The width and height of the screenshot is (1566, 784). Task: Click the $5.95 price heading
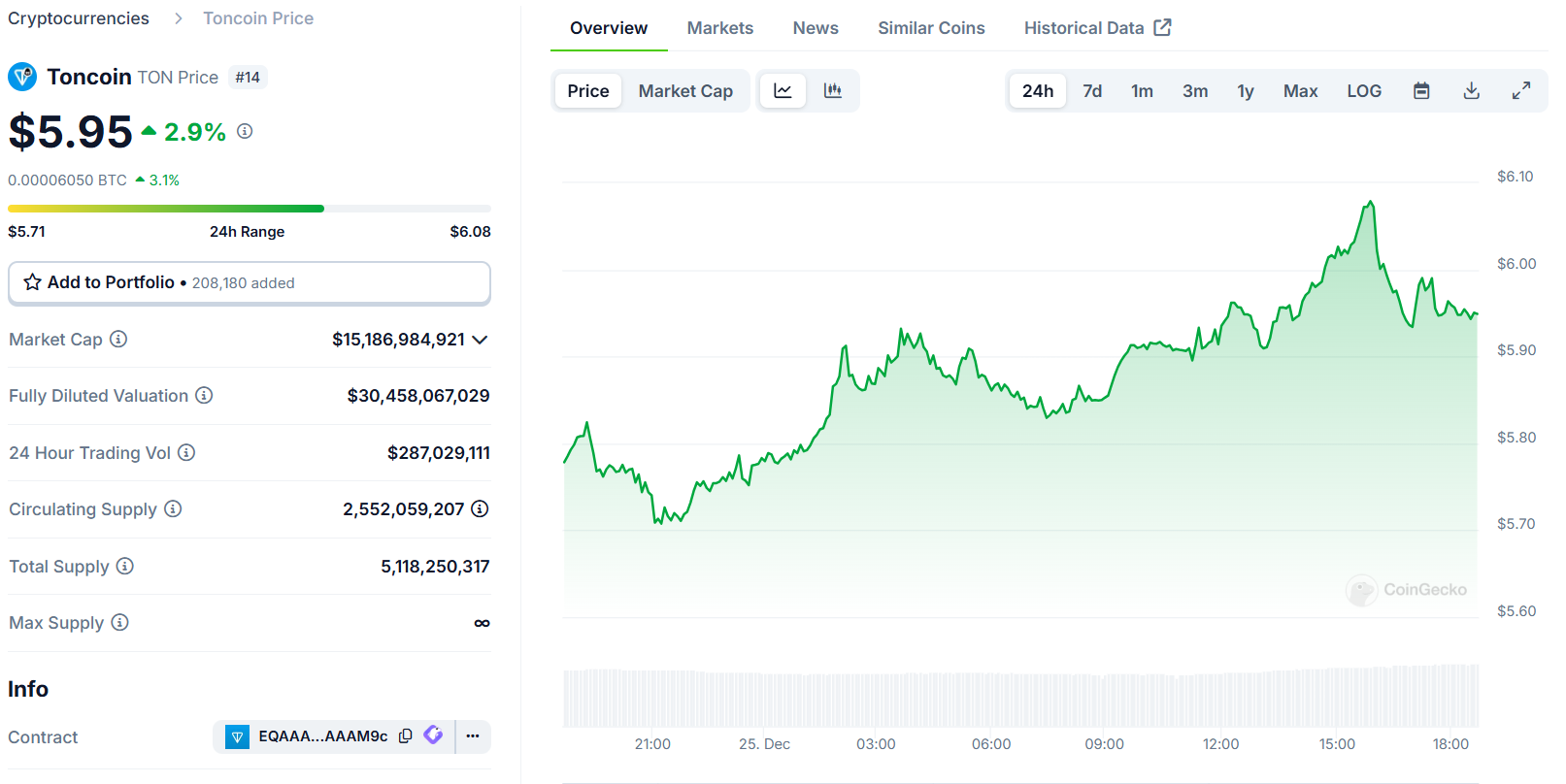[x=70, y=132]
